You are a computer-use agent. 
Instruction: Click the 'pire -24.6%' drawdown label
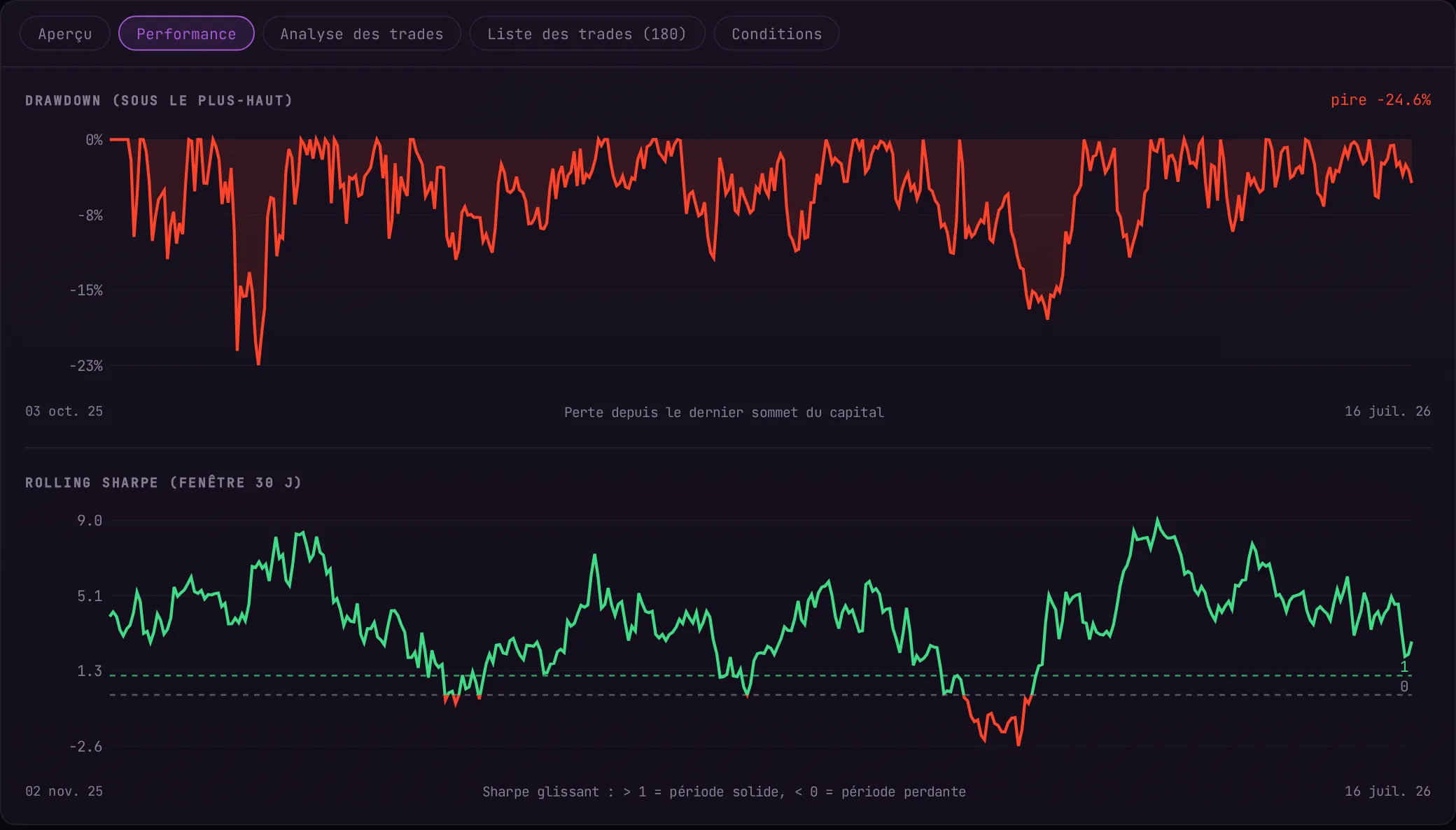1380,100
